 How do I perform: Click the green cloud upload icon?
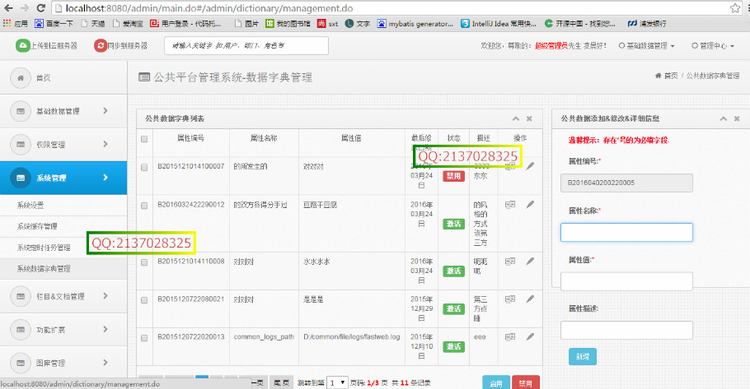tap(22, 45)
